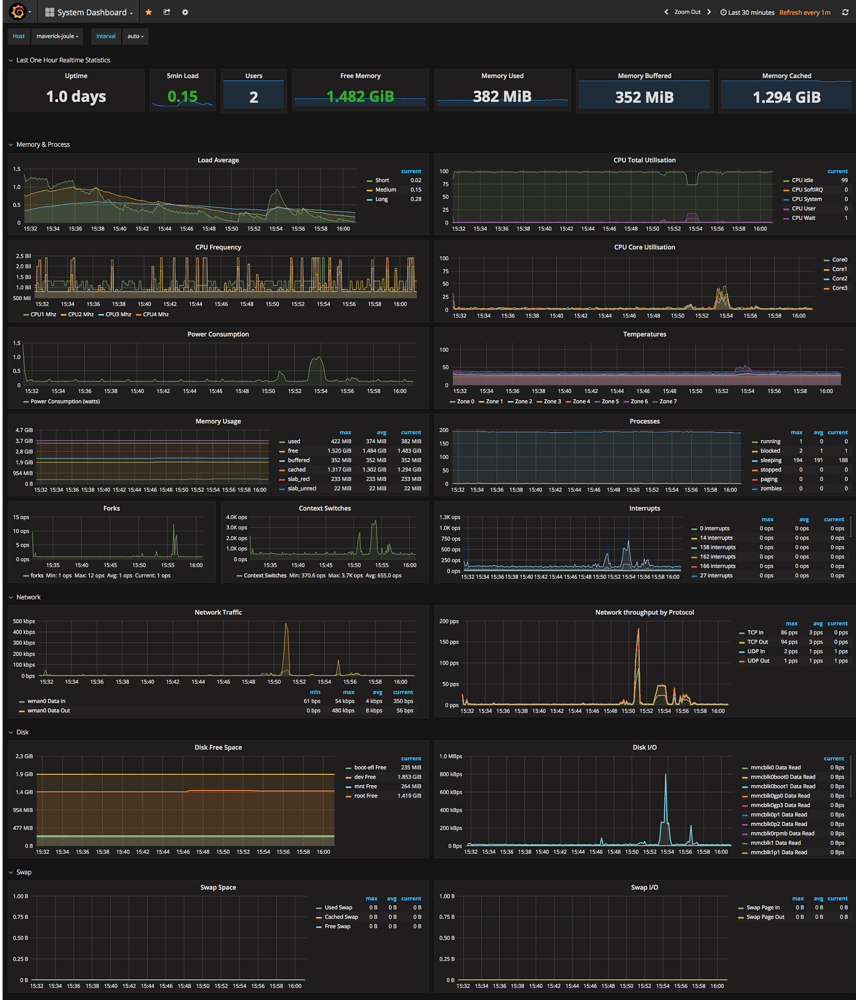Click the forward time-shift arrow
The height and width of the screenshot is (1000, 856).
(707, 11)
